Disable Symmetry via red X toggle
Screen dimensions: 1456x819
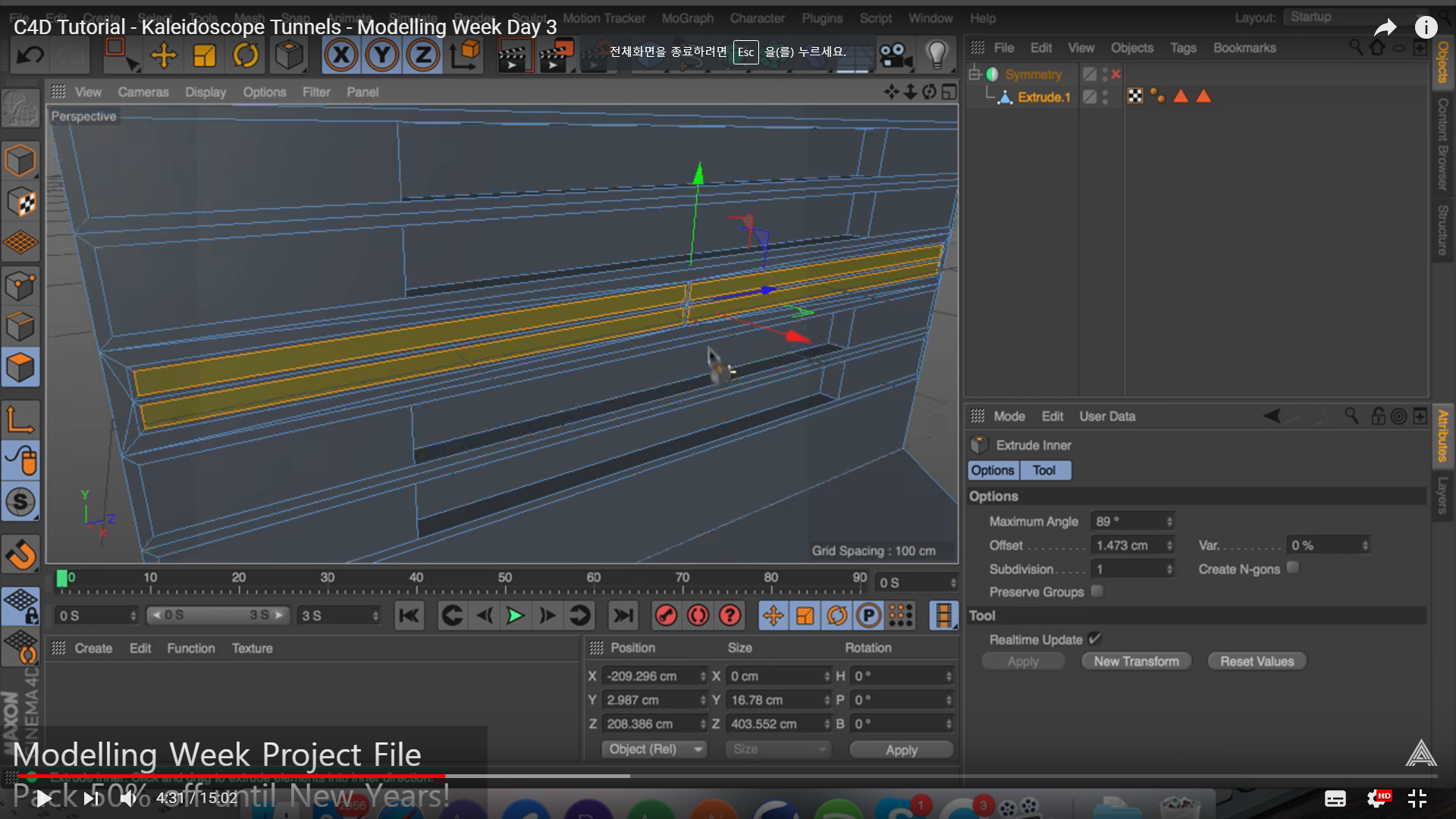(1116, 74)
